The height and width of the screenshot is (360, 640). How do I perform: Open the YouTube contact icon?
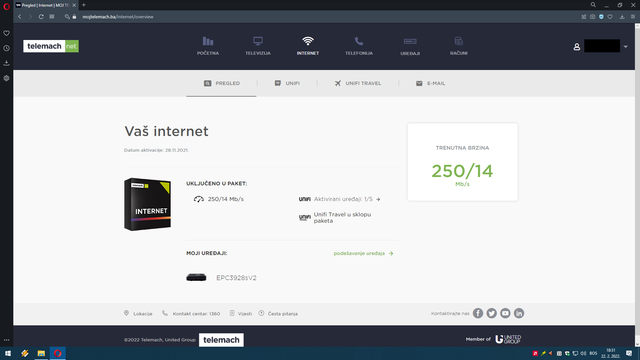click(505, 313)
